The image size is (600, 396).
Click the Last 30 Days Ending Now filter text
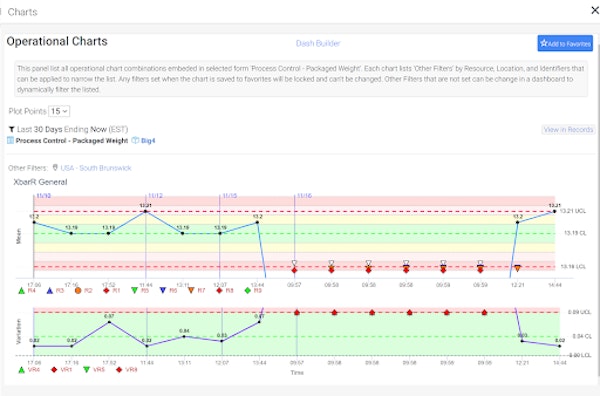pos(72,129)
